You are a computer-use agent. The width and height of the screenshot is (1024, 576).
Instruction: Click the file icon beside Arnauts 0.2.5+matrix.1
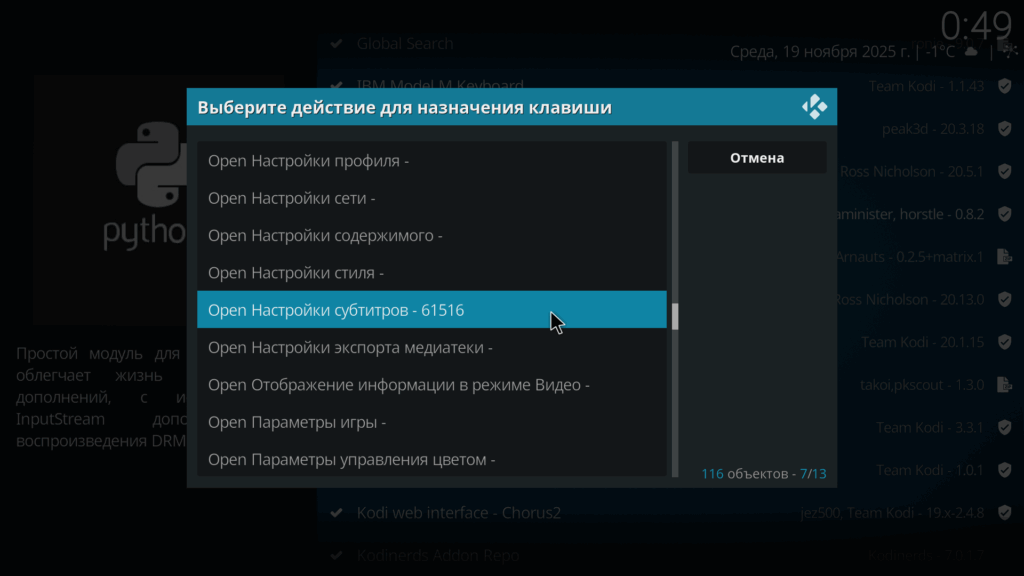[1004, 257]
